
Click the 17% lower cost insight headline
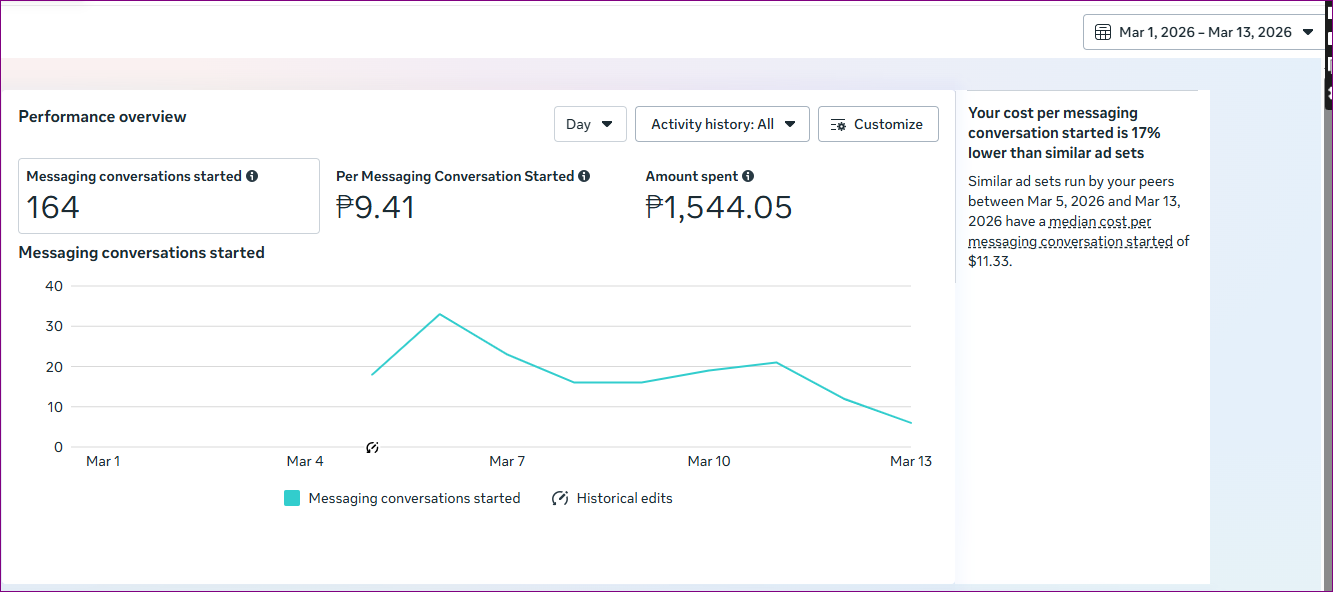pyautogui.click(x=1064, y=133)
